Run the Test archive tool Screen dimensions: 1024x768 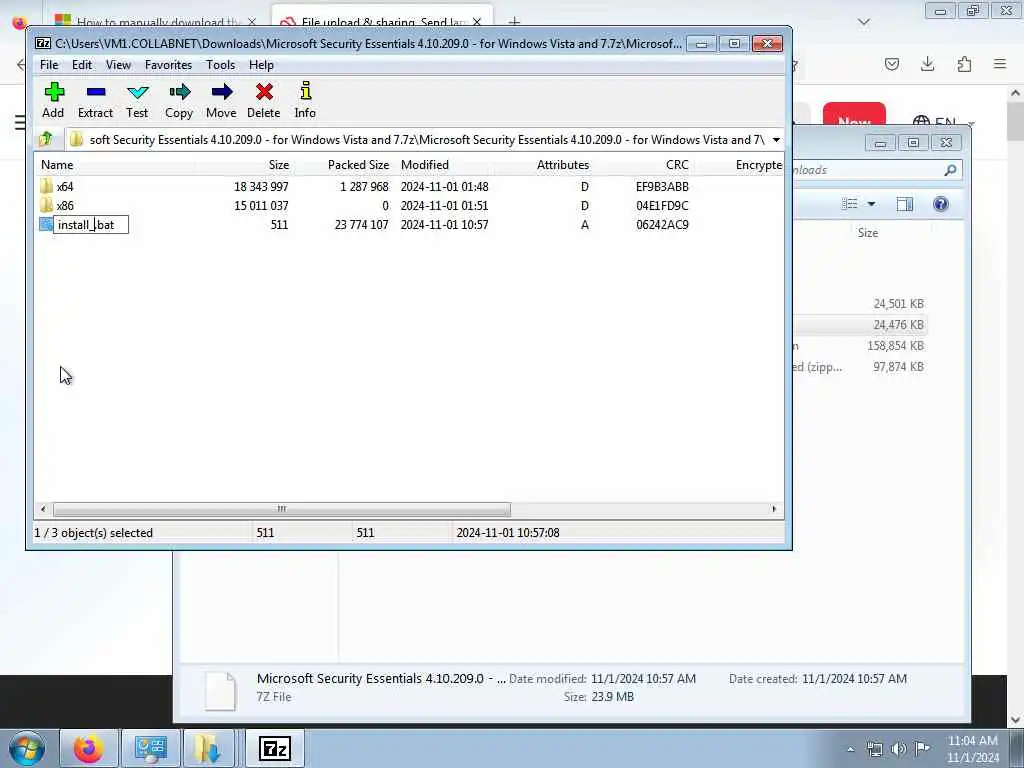click(137, 100)
